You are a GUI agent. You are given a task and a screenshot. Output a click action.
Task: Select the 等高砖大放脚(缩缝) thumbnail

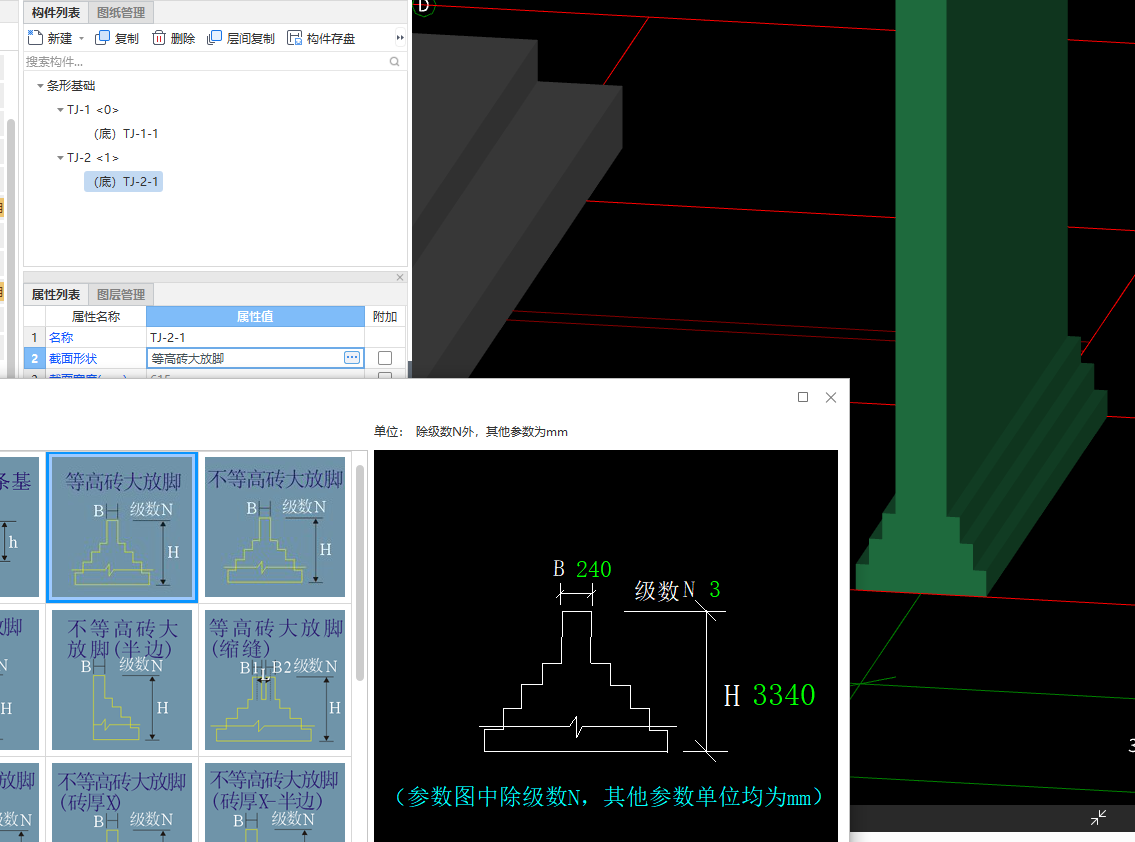275,679
